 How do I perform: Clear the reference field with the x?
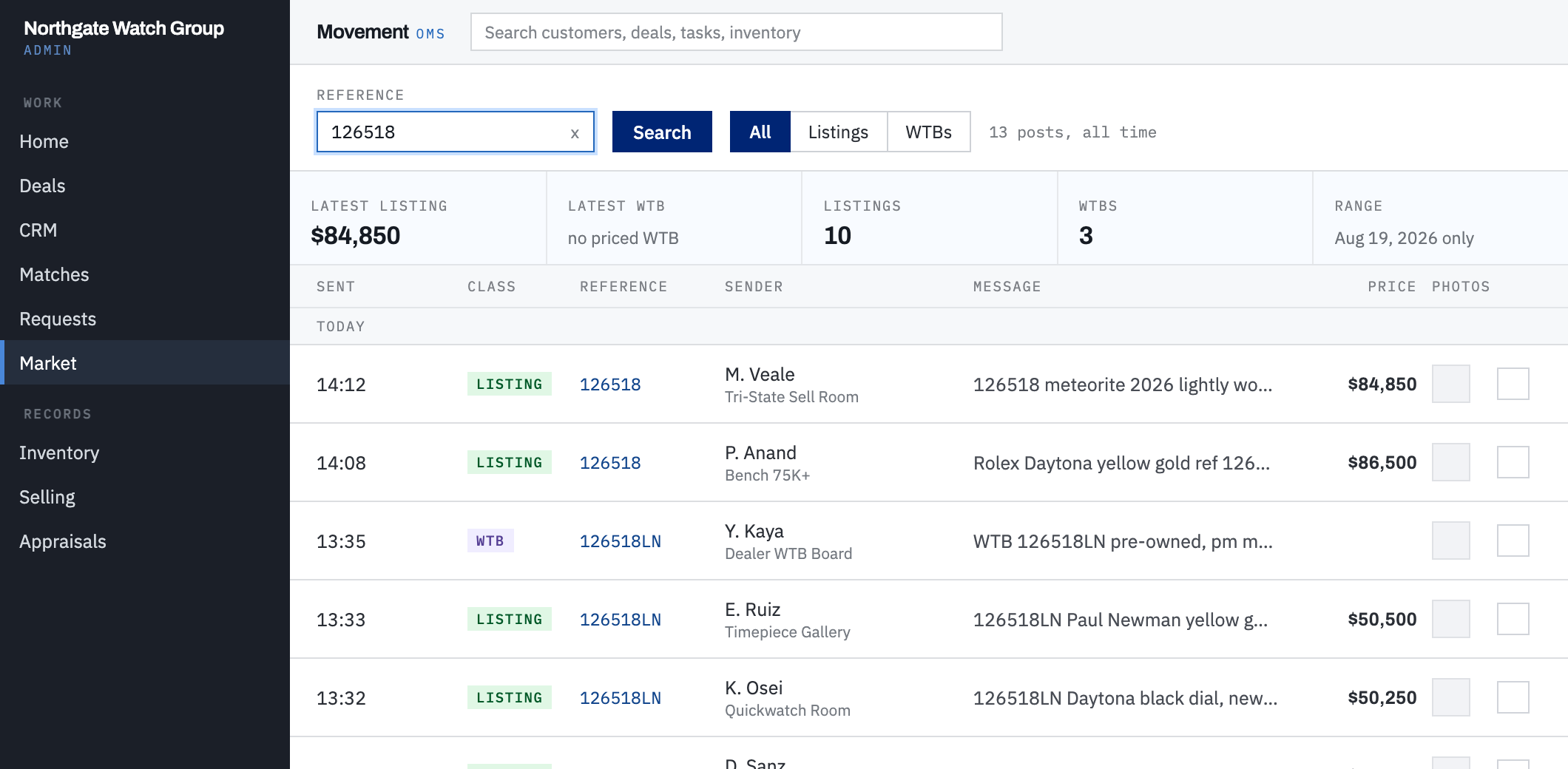[575, 133]
